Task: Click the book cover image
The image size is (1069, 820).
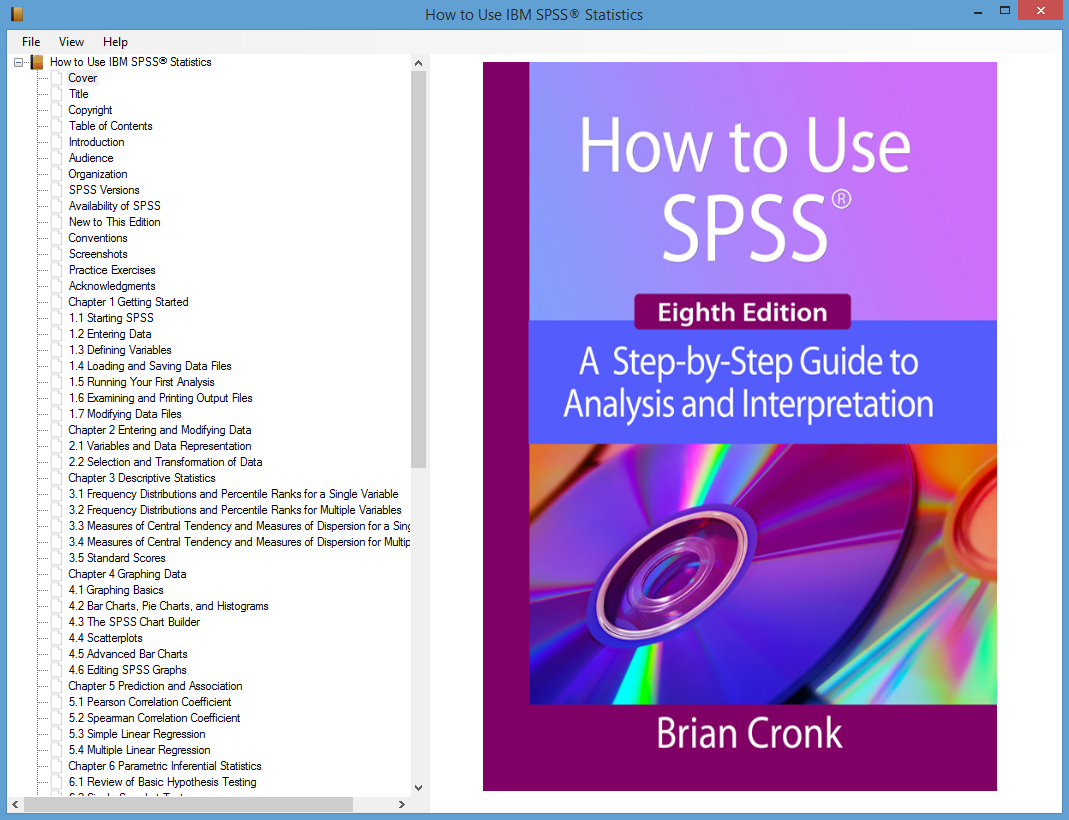Action: tap(740, 427)
